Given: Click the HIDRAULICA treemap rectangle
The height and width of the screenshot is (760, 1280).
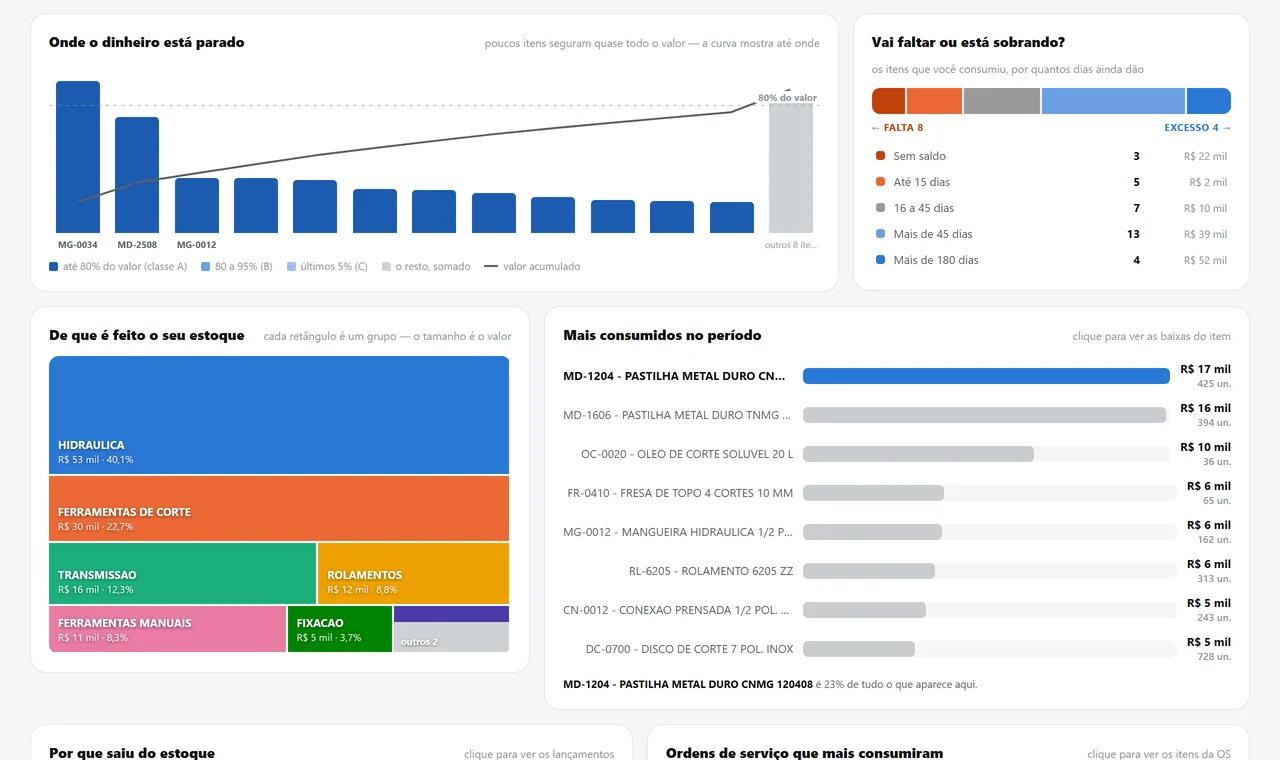Looking at the screenshot, I should [279, 415].
